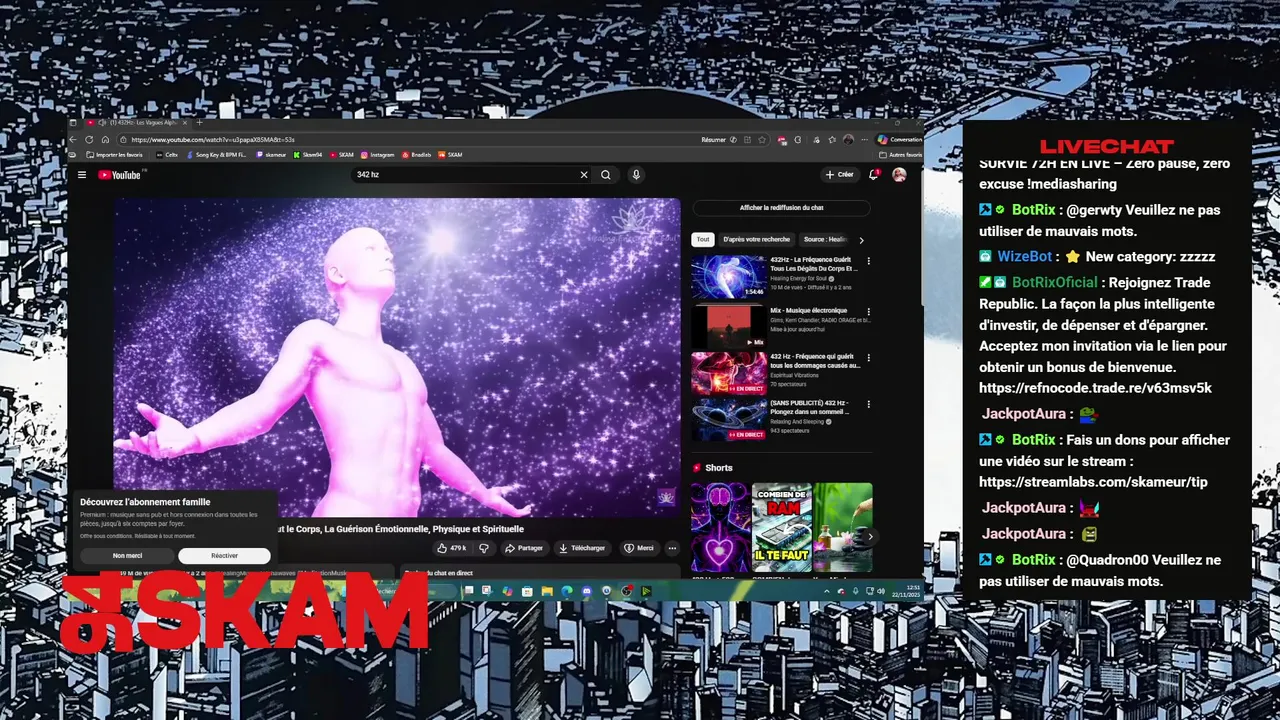This screenshot has width=1280, height=720.
Task: Open 432Hz La Fréquence Guérit video thumbnail
Action: 729,277
